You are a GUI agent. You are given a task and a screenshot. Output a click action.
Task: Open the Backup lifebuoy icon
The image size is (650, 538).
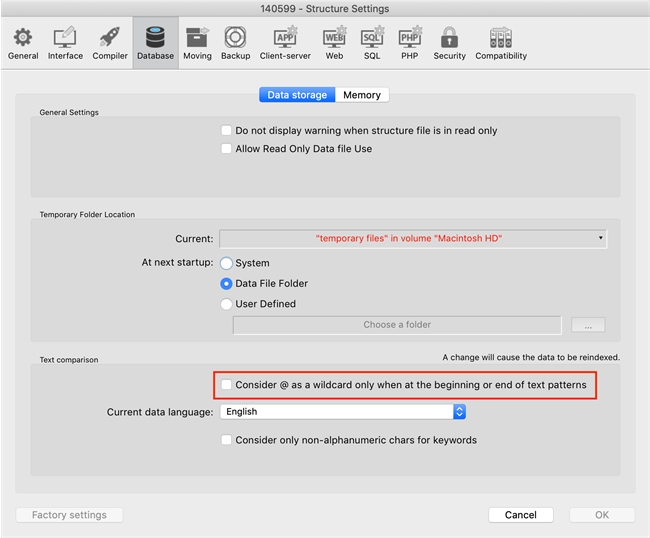pyautogui.click(x=236, y=42)
